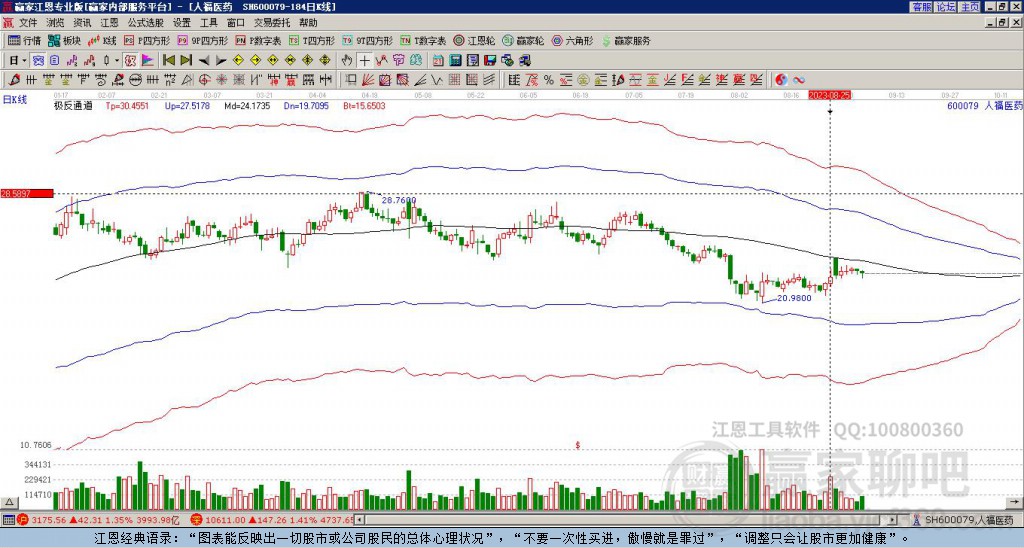Click the red 28.5897 price marker
The height and width of the screenshot is (548, 1024).
tap(27, 194)
